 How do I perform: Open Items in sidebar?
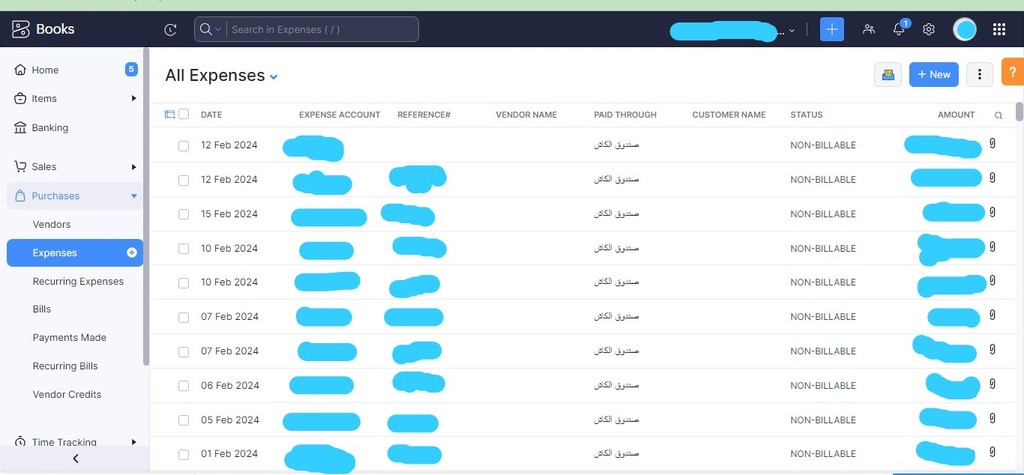(x=44, y=99)
